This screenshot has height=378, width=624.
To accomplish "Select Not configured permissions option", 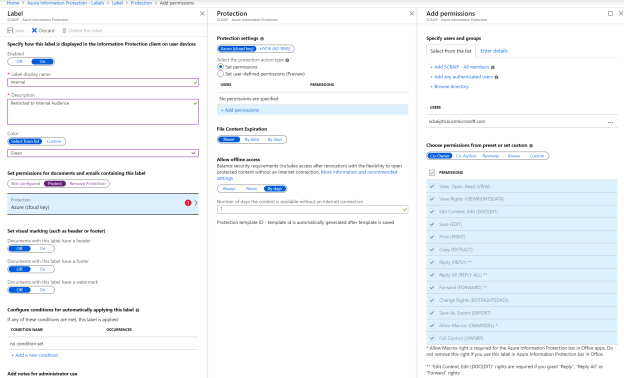I will [x=25, y=184].
